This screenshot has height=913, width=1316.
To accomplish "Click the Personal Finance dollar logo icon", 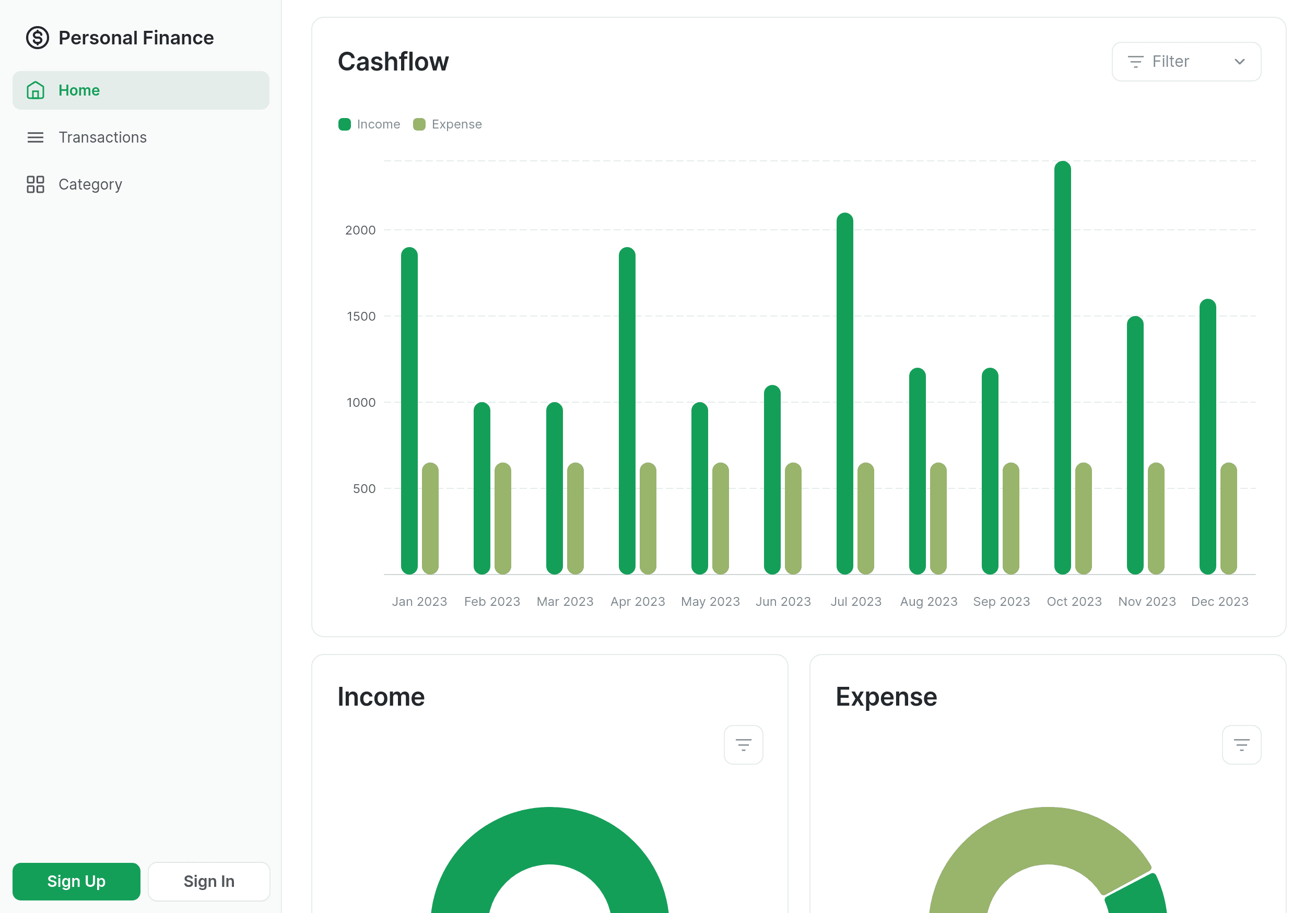I will (x=38, y=38).
